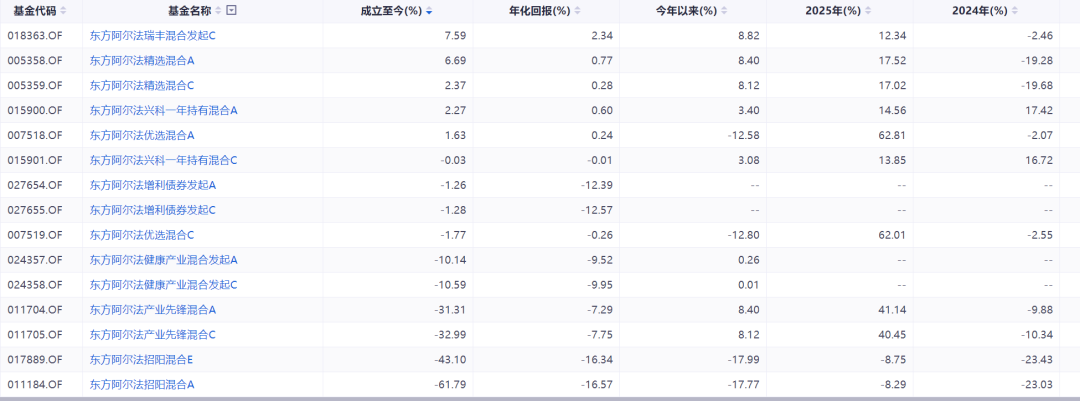Open fund 东方阿尔法兴科一年持有混合C
This screenshot has width=1080, height=401.
pyautogui.click(x=163, y=161)
